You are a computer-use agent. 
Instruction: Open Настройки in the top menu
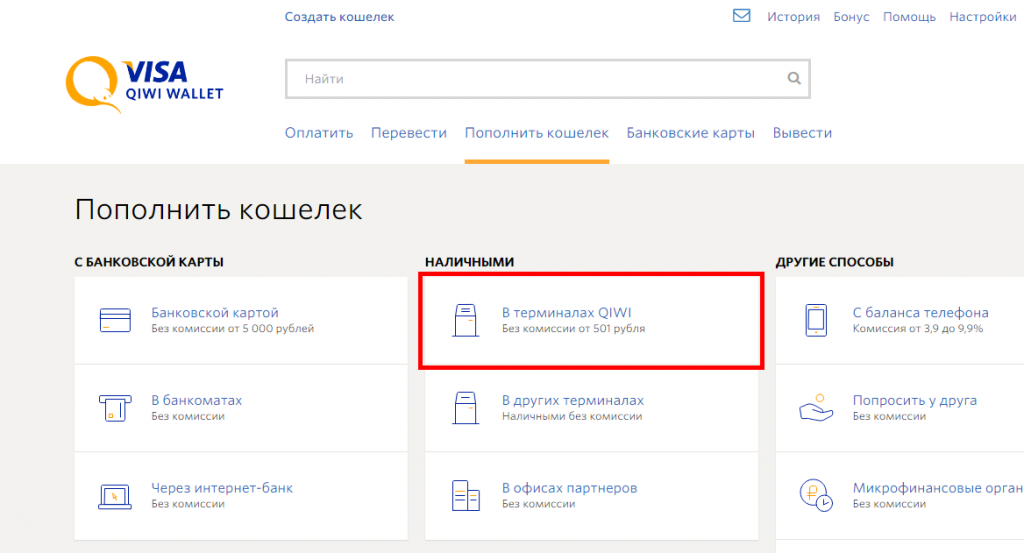point(983,17)
